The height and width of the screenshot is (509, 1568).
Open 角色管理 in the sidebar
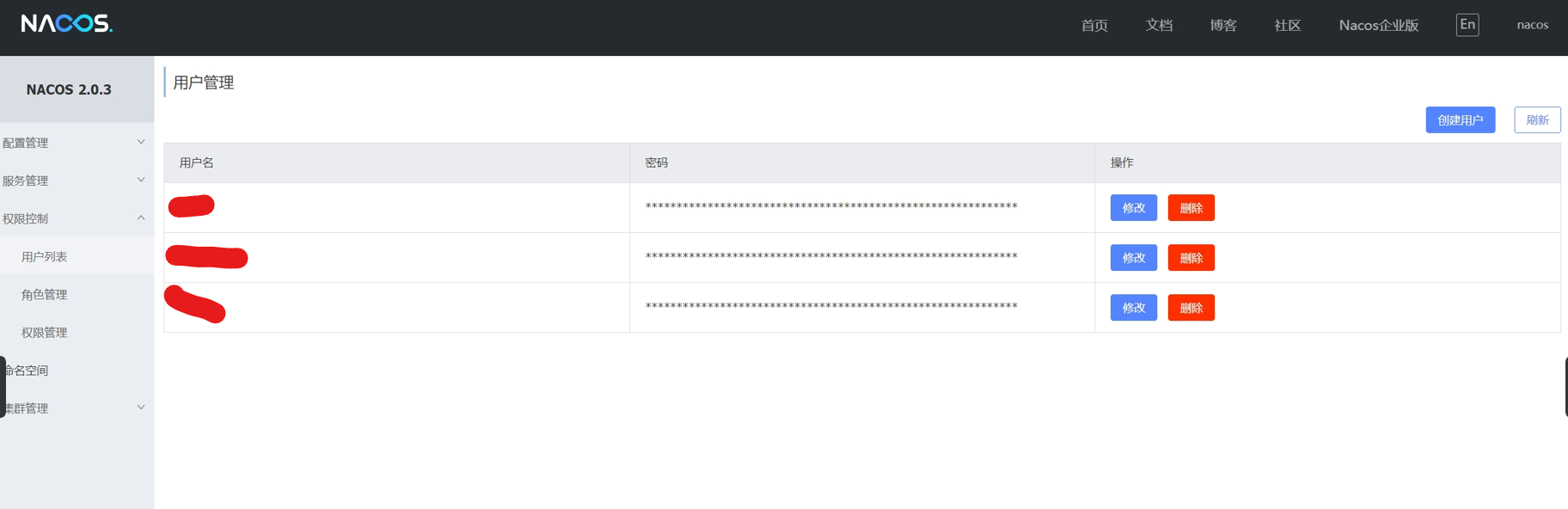coord(45,295)
